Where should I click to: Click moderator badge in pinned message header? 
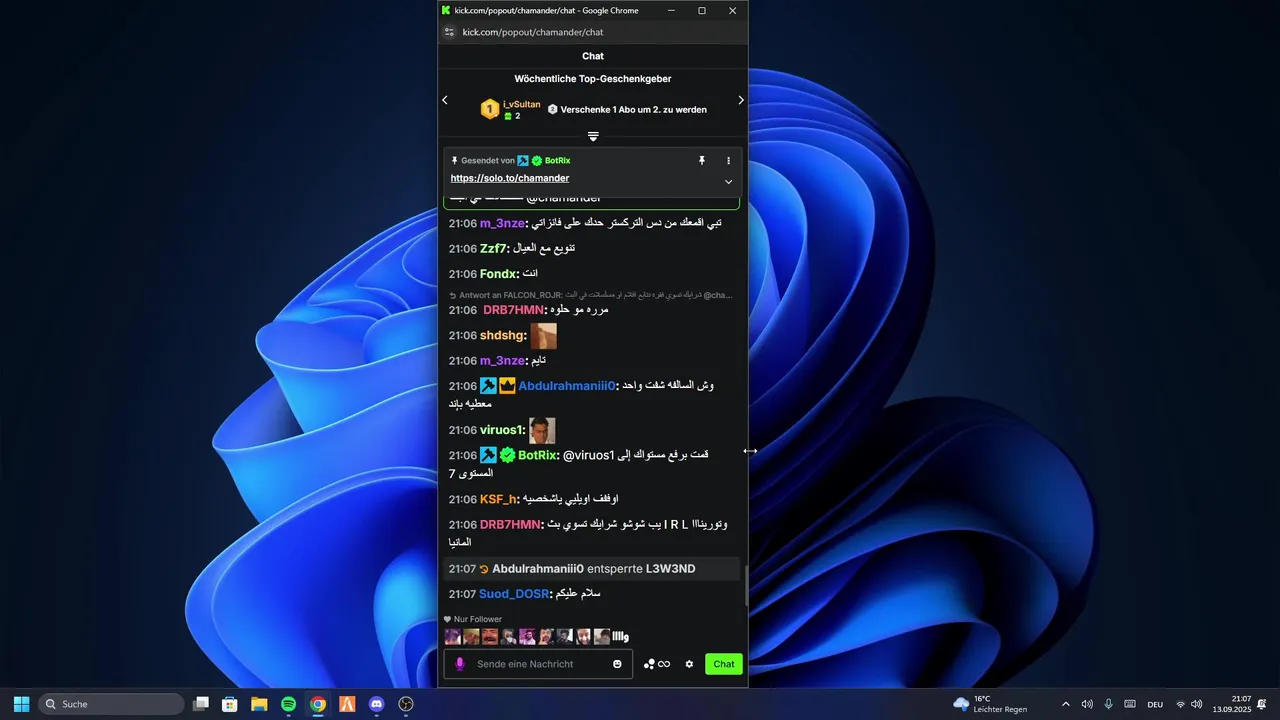(x=523, y=160)
